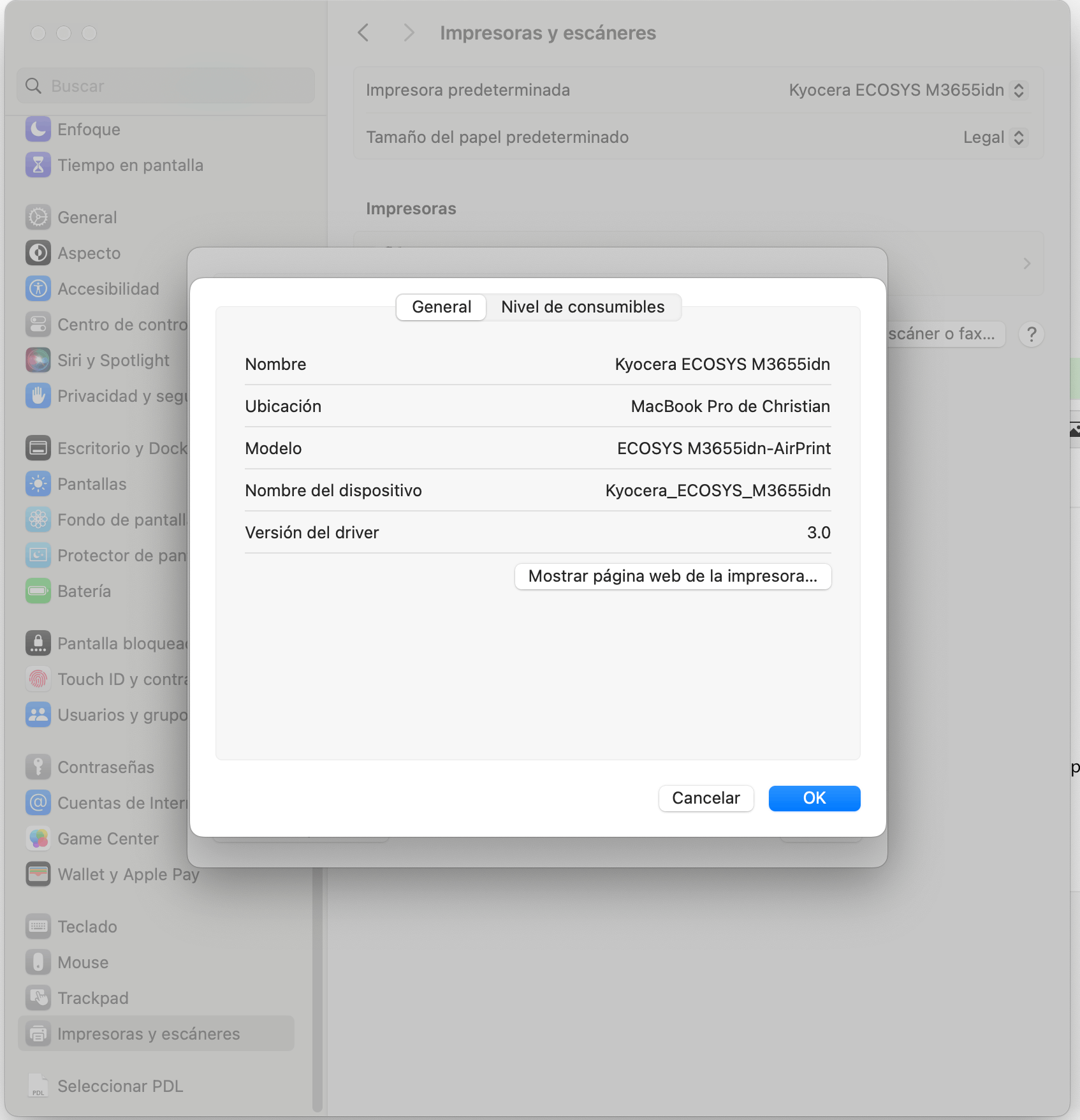This screenshot has height=1120, width=1080.
Task: Click the Impresora predeterminada label
Action: (468, 90)
